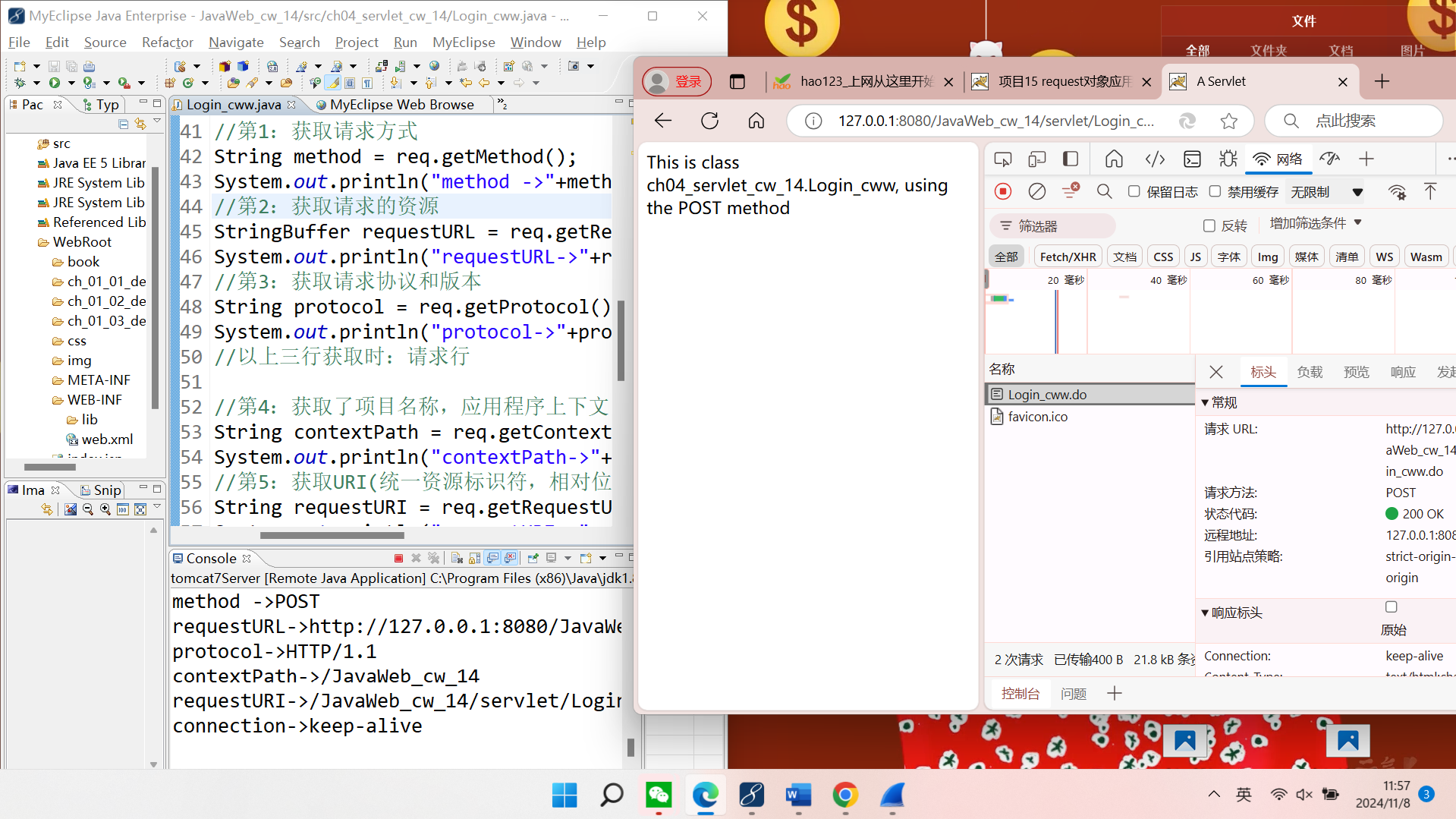Screen dimensions: 1456x819
Task: Zoom in the Image Preview panel
Action: (105, 509)
